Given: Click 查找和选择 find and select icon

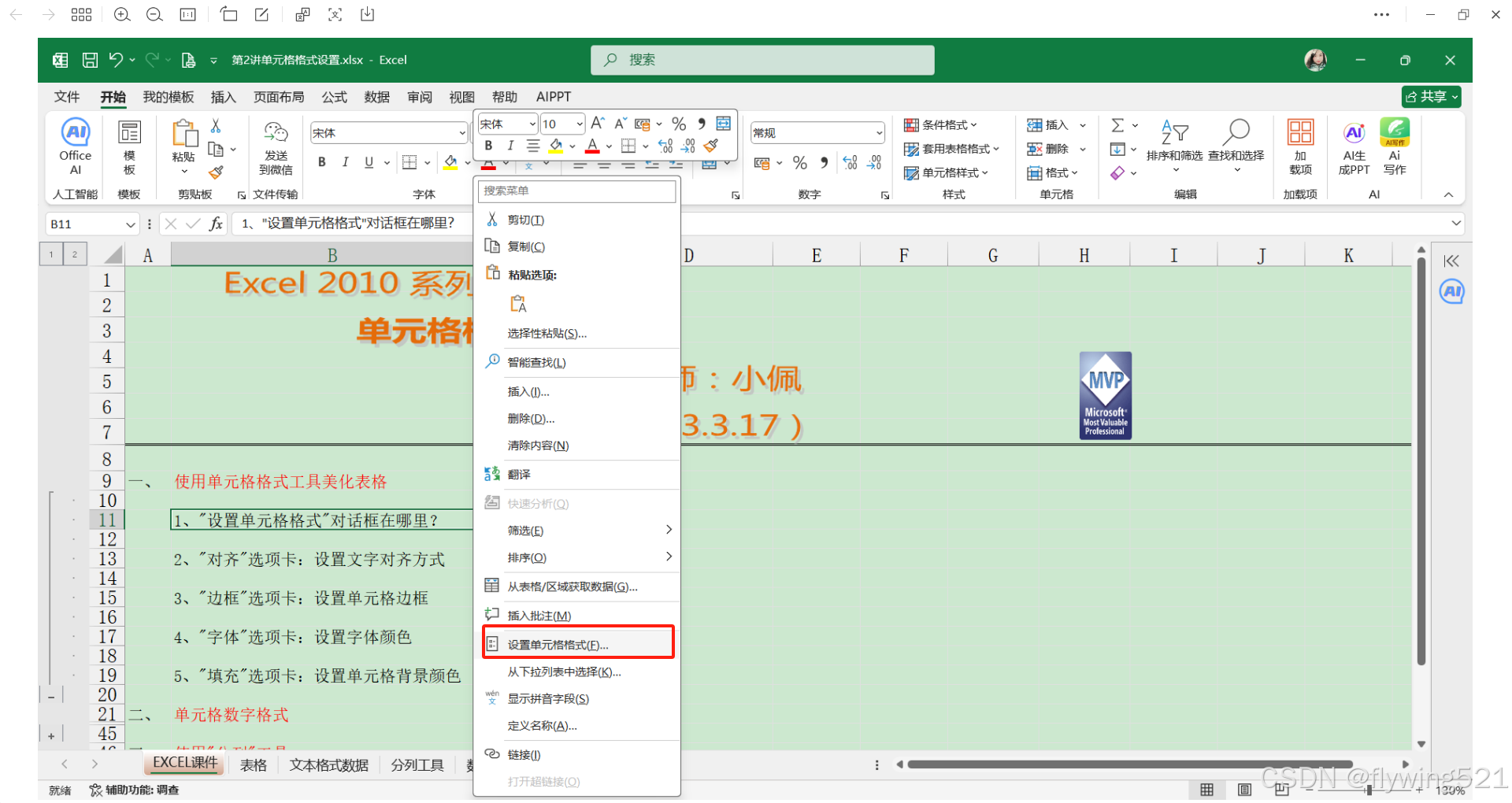Looking at the screenshot, I should (x=1236, y=131).
